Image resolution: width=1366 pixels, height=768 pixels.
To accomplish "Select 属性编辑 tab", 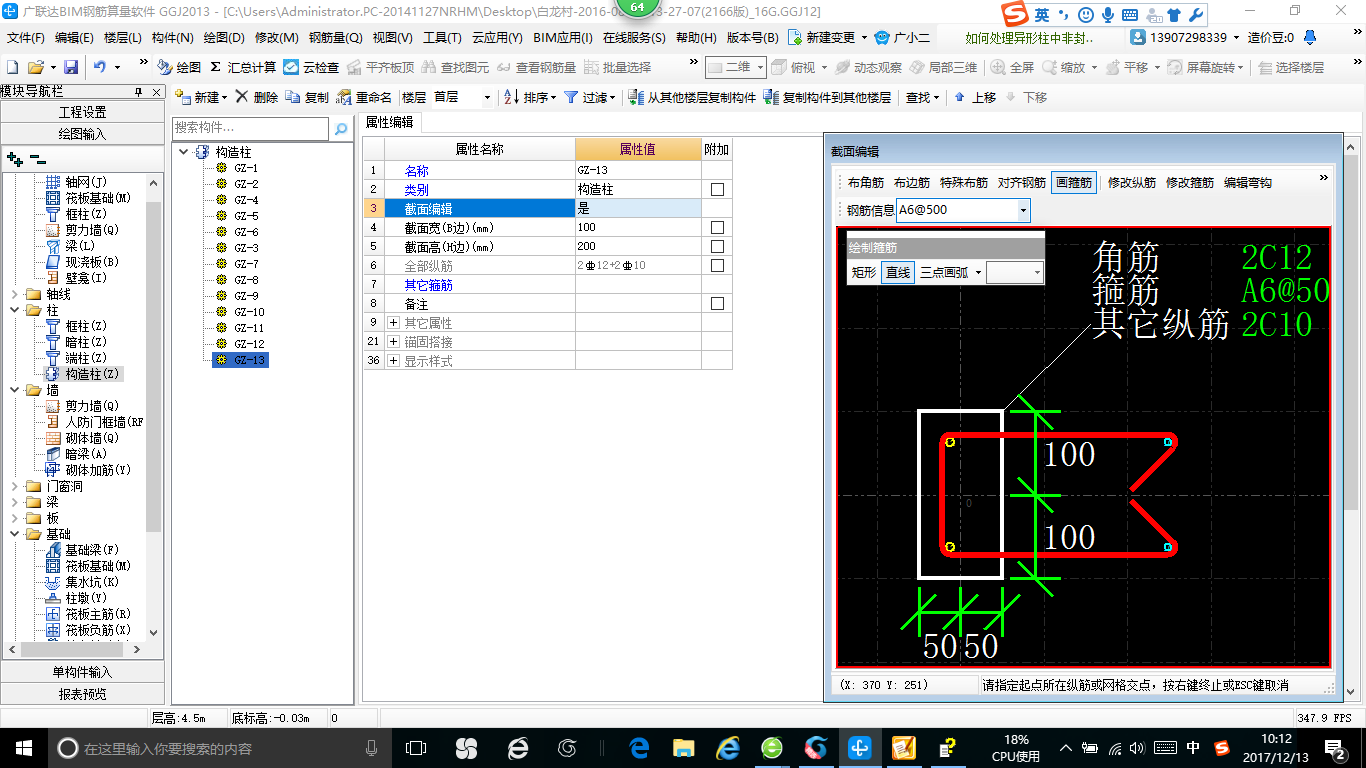I will pos(390,122).
